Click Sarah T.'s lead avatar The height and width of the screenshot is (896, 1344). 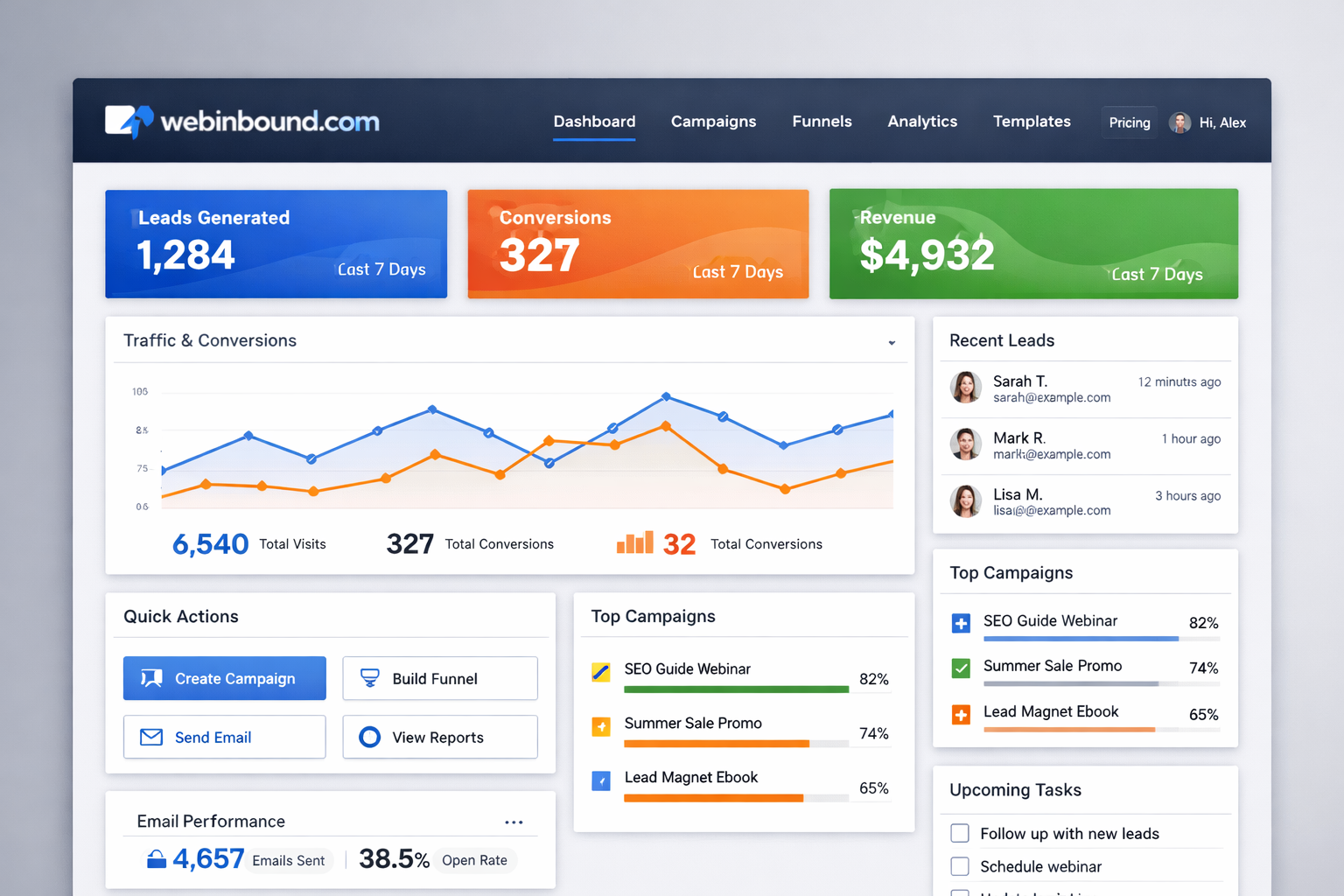pos(966,387)
